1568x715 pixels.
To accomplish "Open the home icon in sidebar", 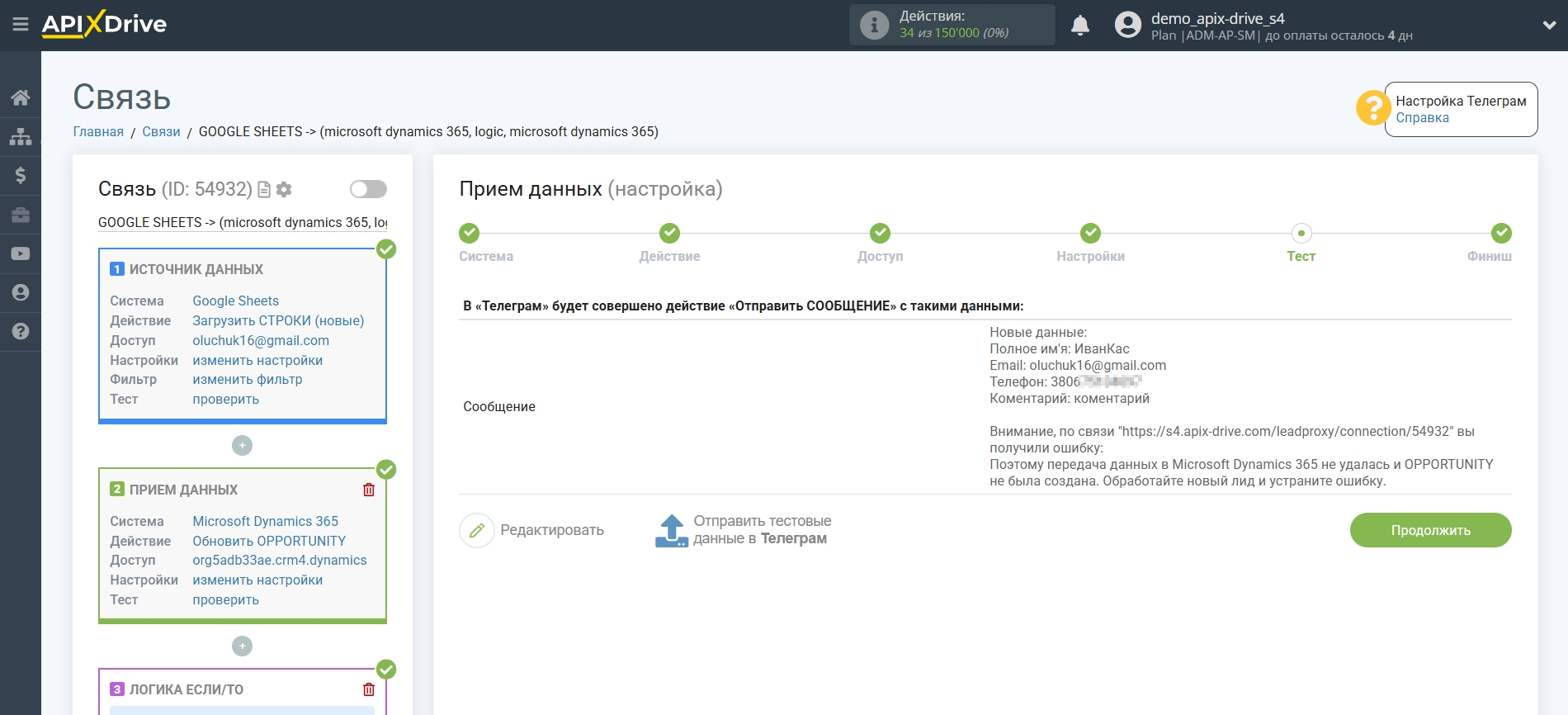I will point(21,97).
